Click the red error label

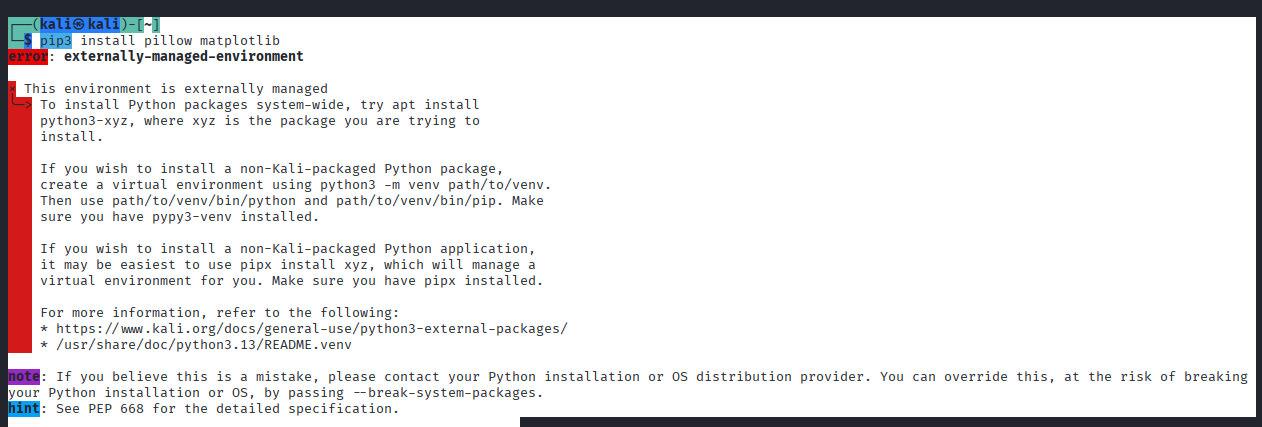(27, 56)
